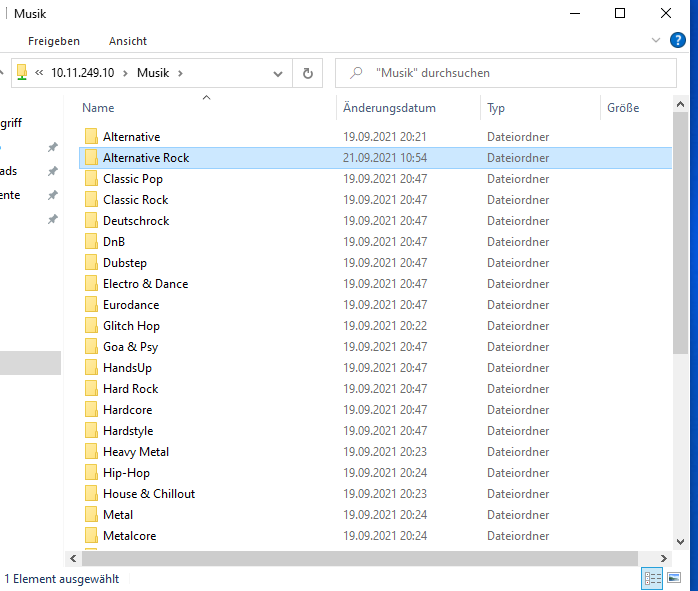Click the vertical scrollbar thumb of file list
Screen dimensions: 698x591
click(680, 233)
